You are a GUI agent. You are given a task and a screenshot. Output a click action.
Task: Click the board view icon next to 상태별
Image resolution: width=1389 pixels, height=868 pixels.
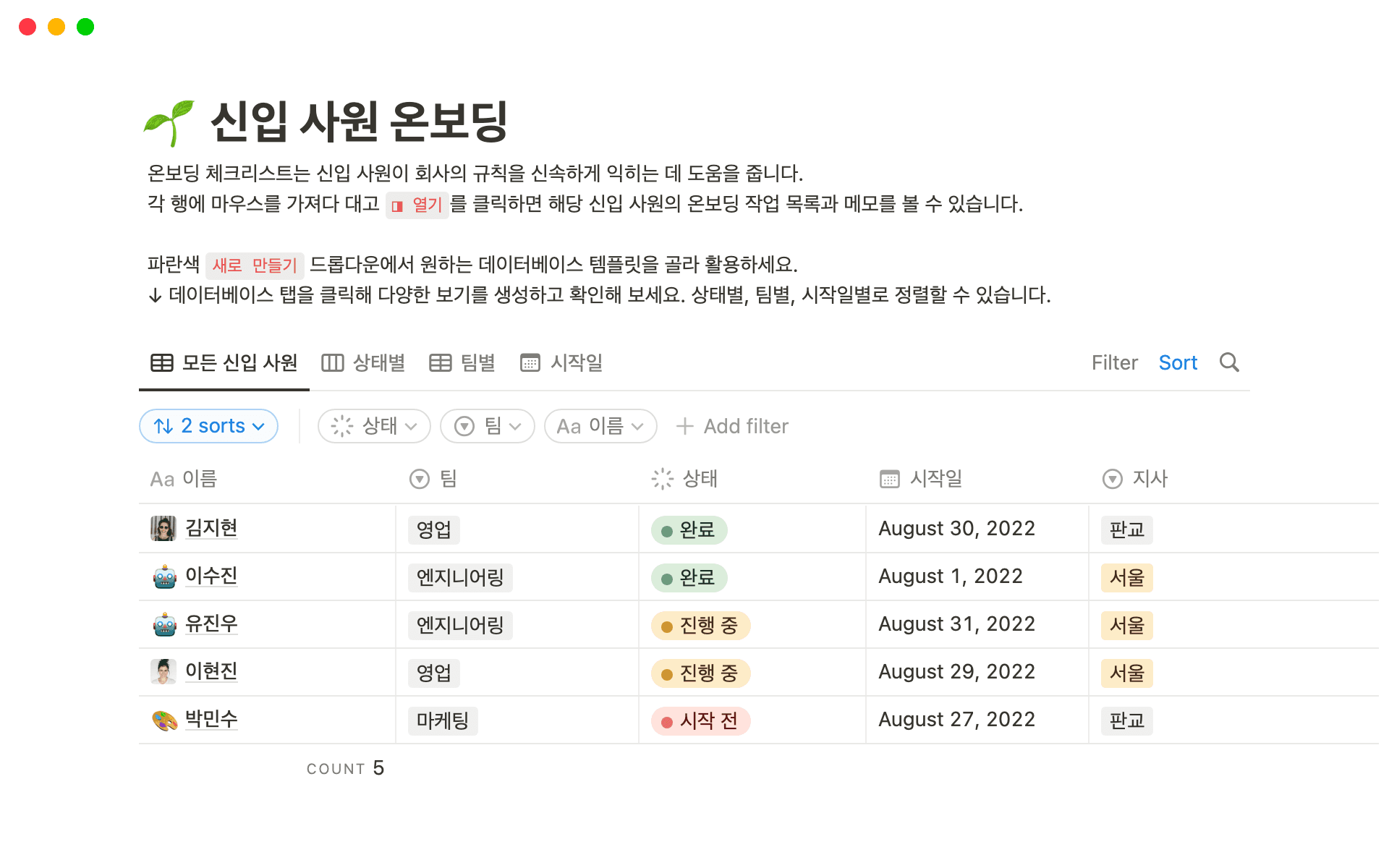click(333, 362)
